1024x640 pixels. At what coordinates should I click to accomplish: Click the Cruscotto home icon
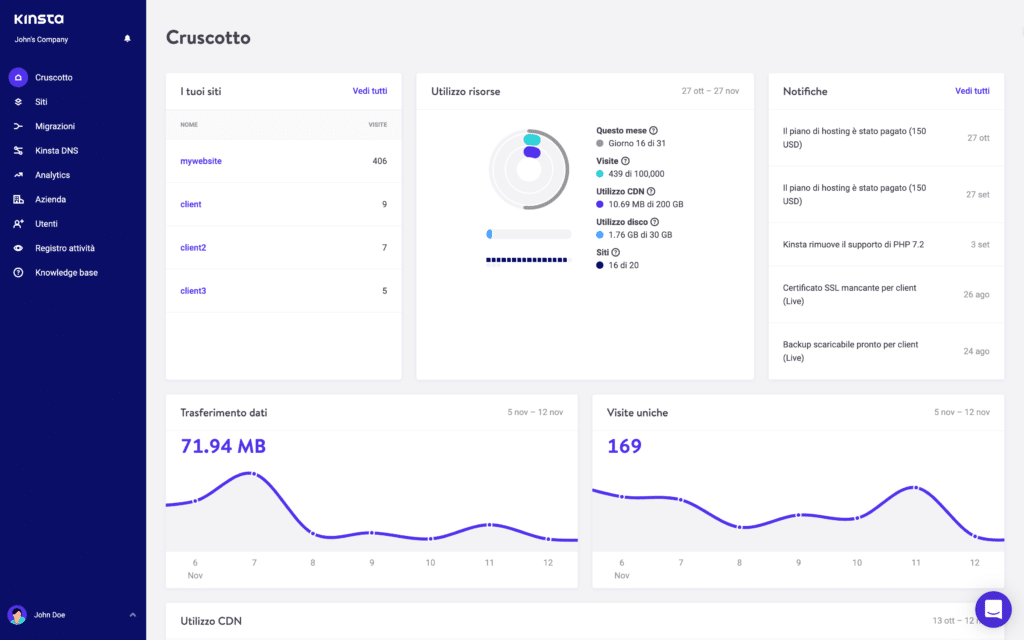tap(18, 77)
